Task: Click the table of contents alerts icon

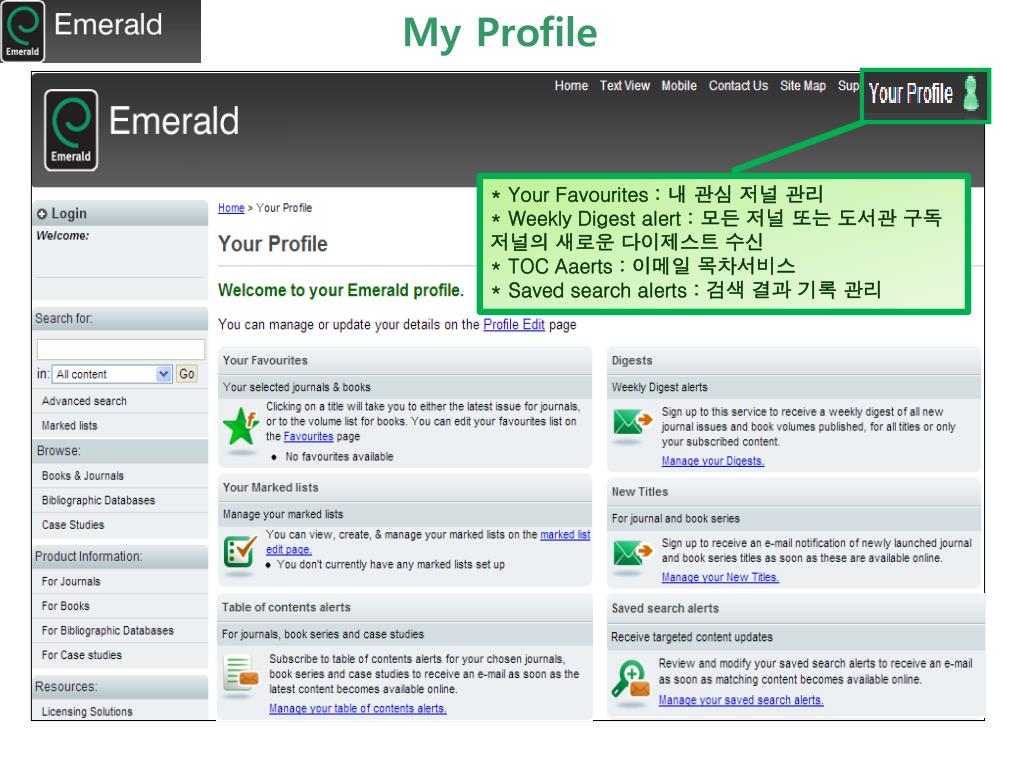Action: click(240, 673)
